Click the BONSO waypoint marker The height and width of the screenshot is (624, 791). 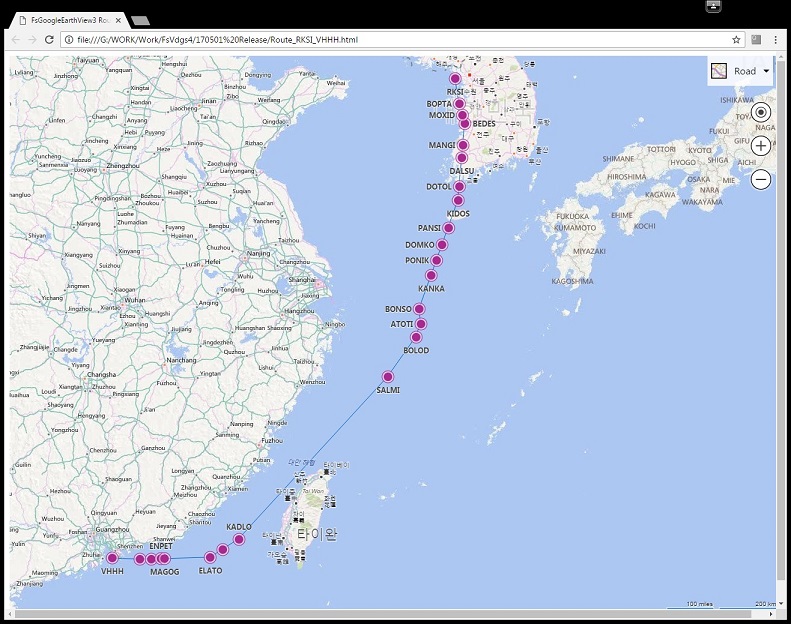coord(419,309)
